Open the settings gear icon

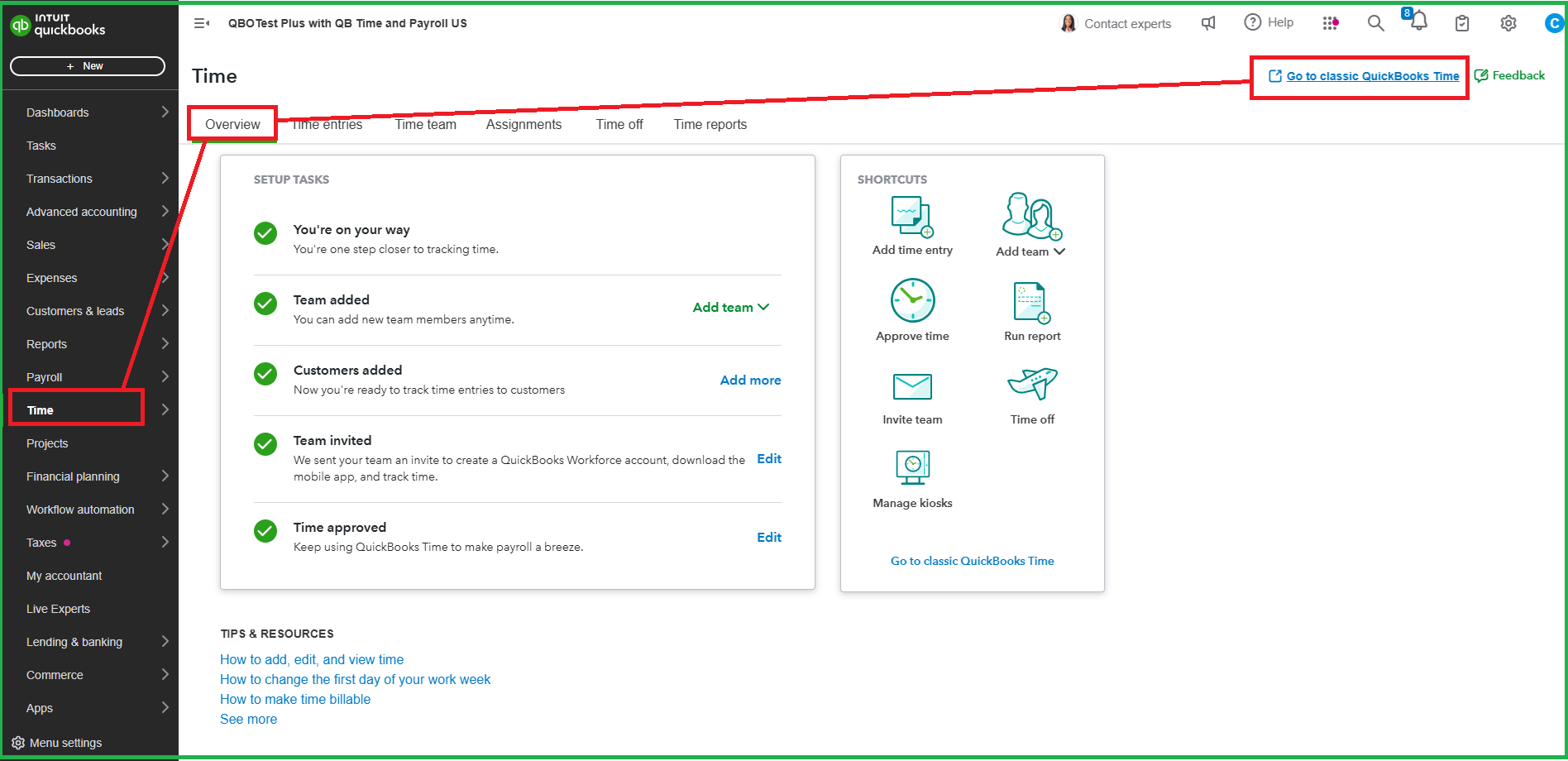tap(1508, 23)
